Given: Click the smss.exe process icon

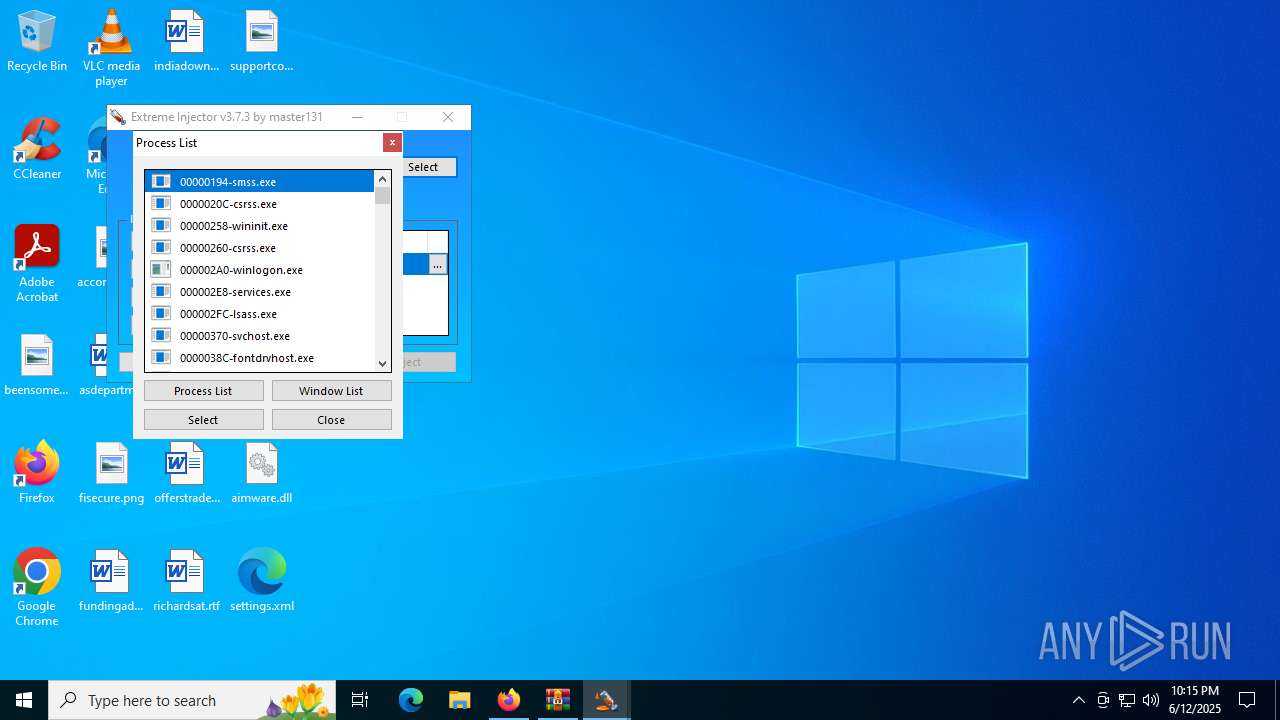Looking at the screenshot, I should pos(161,182).
